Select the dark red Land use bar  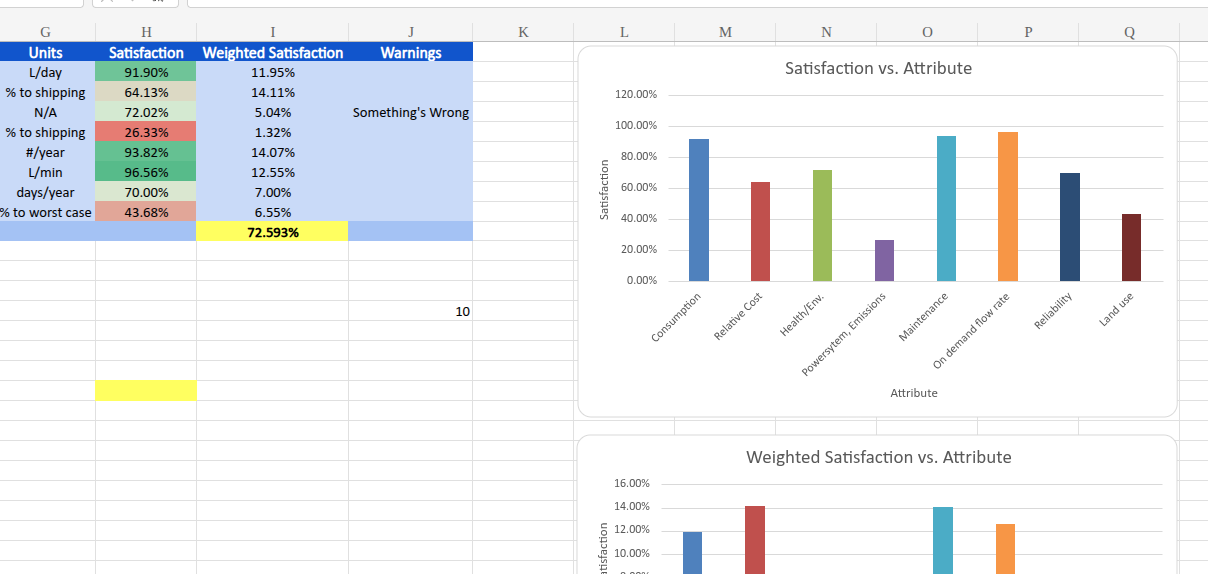(x=1131, y=248)
